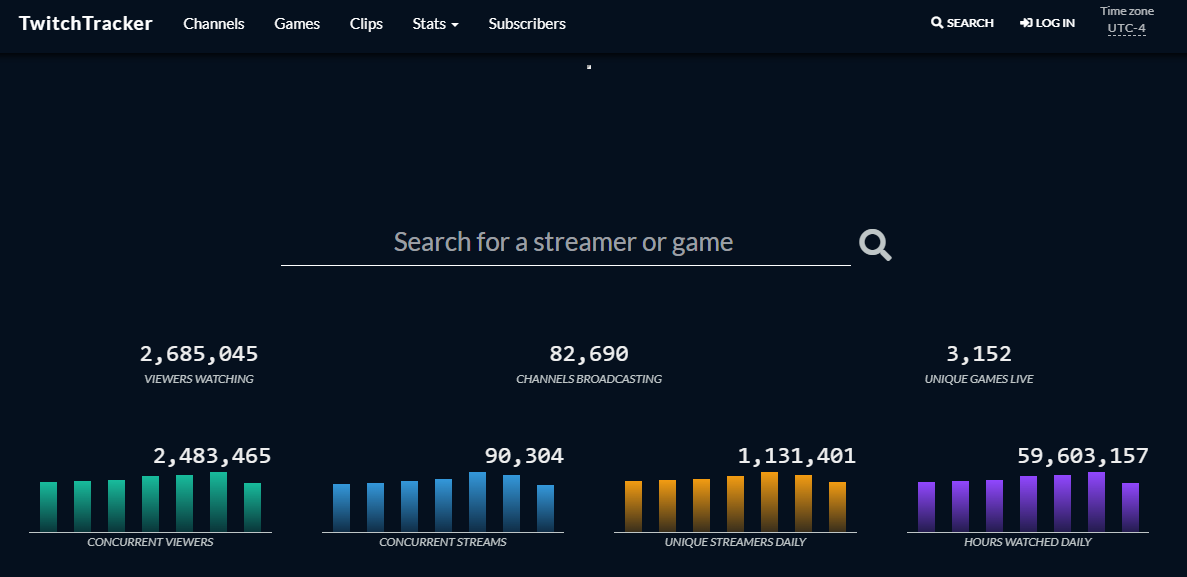This screenshot has height=577, width=1187.
Task: Select the Channels Broadcasting count 82,690
Action: click(x=589, y=354)
